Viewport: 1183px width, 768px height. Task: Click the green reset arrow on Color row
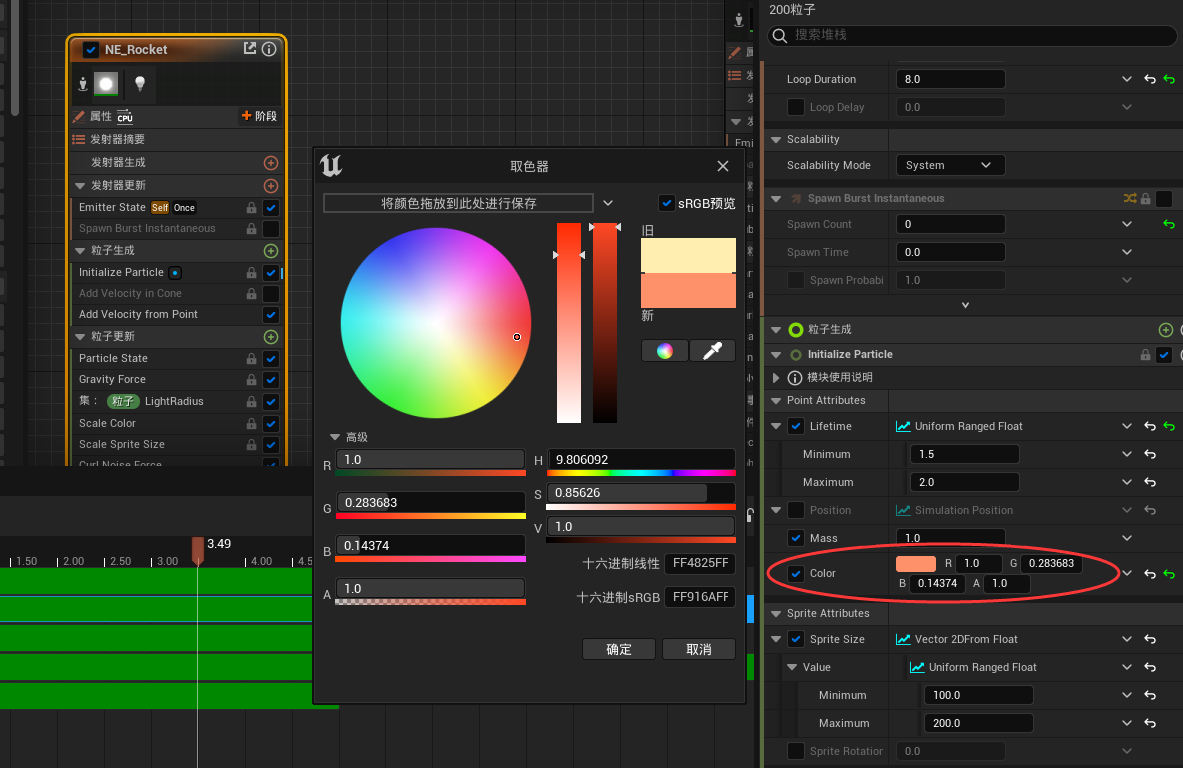click(x=1169, y=574)
